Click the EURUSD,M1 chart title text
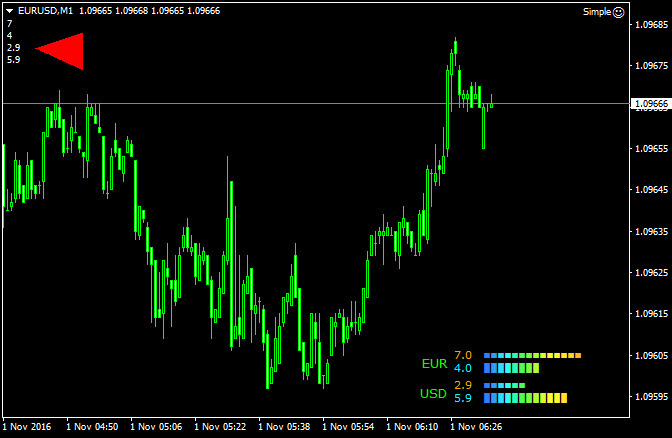 click(x=46, y=11)
